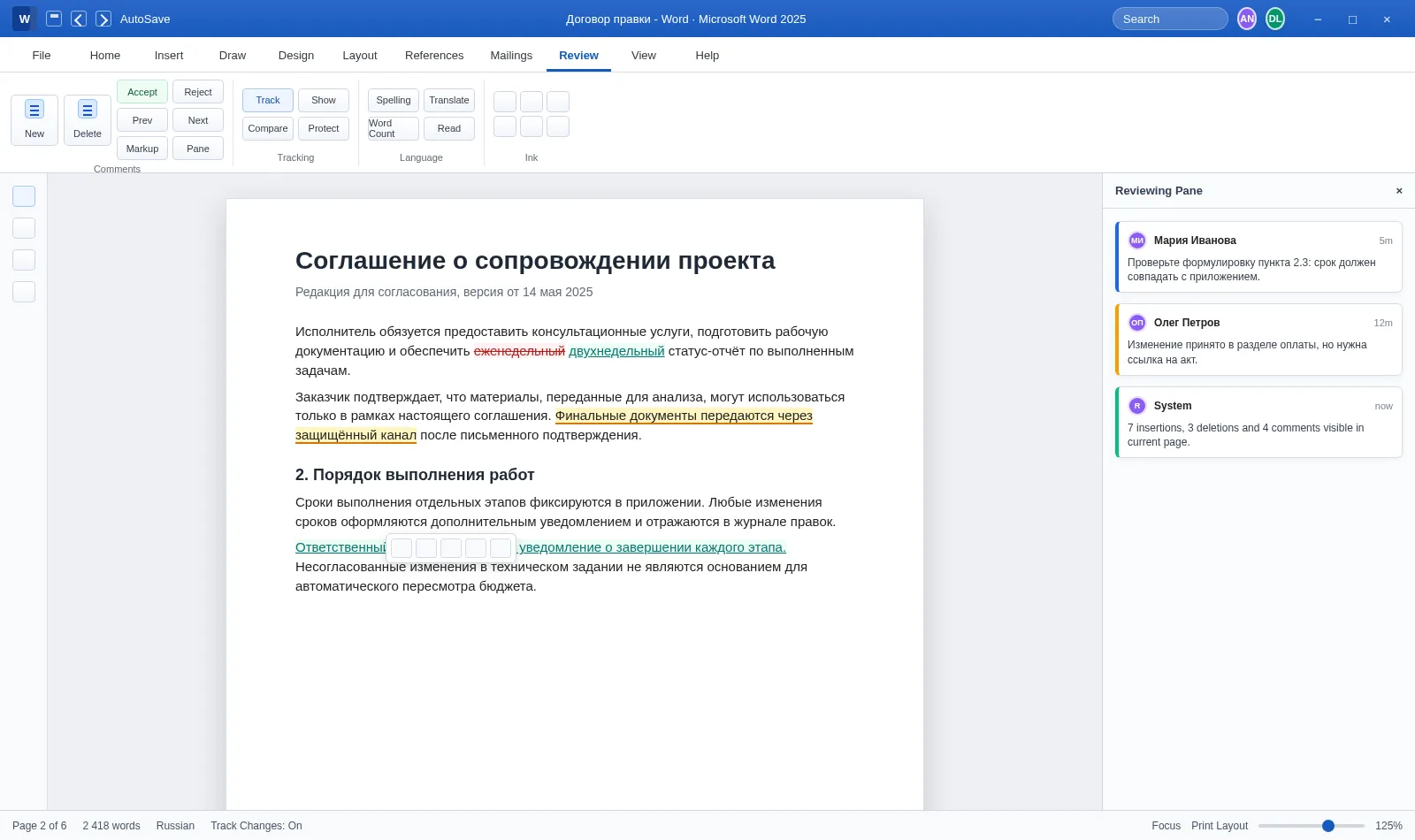Close the Reviewing Pane
This screenshot has width=1415, height=840.
tap(1399, 191)
